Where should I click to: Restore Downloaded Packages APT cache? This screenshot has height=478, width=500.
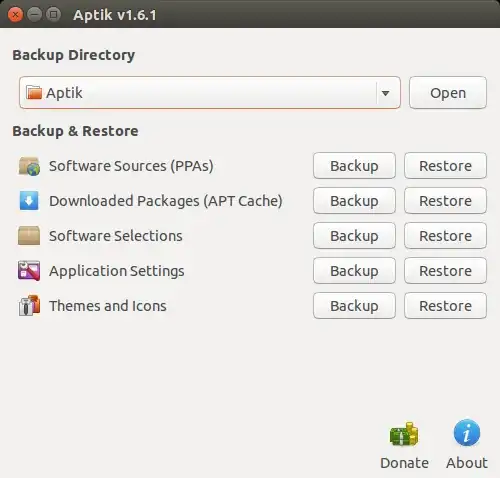pyautogui.click(x=445, y=201)
